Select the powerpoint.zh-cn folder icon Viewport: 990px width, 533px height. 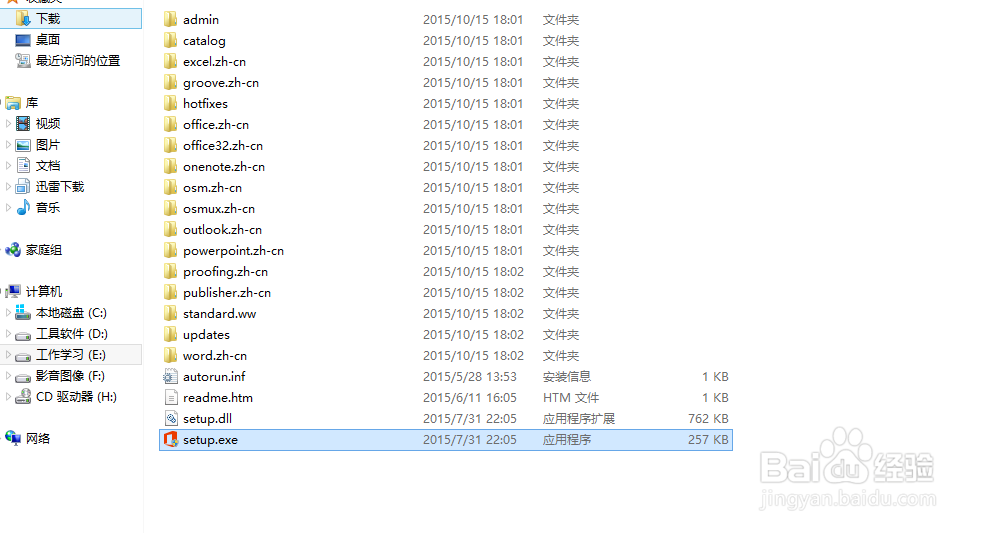(x=170, y=251)
